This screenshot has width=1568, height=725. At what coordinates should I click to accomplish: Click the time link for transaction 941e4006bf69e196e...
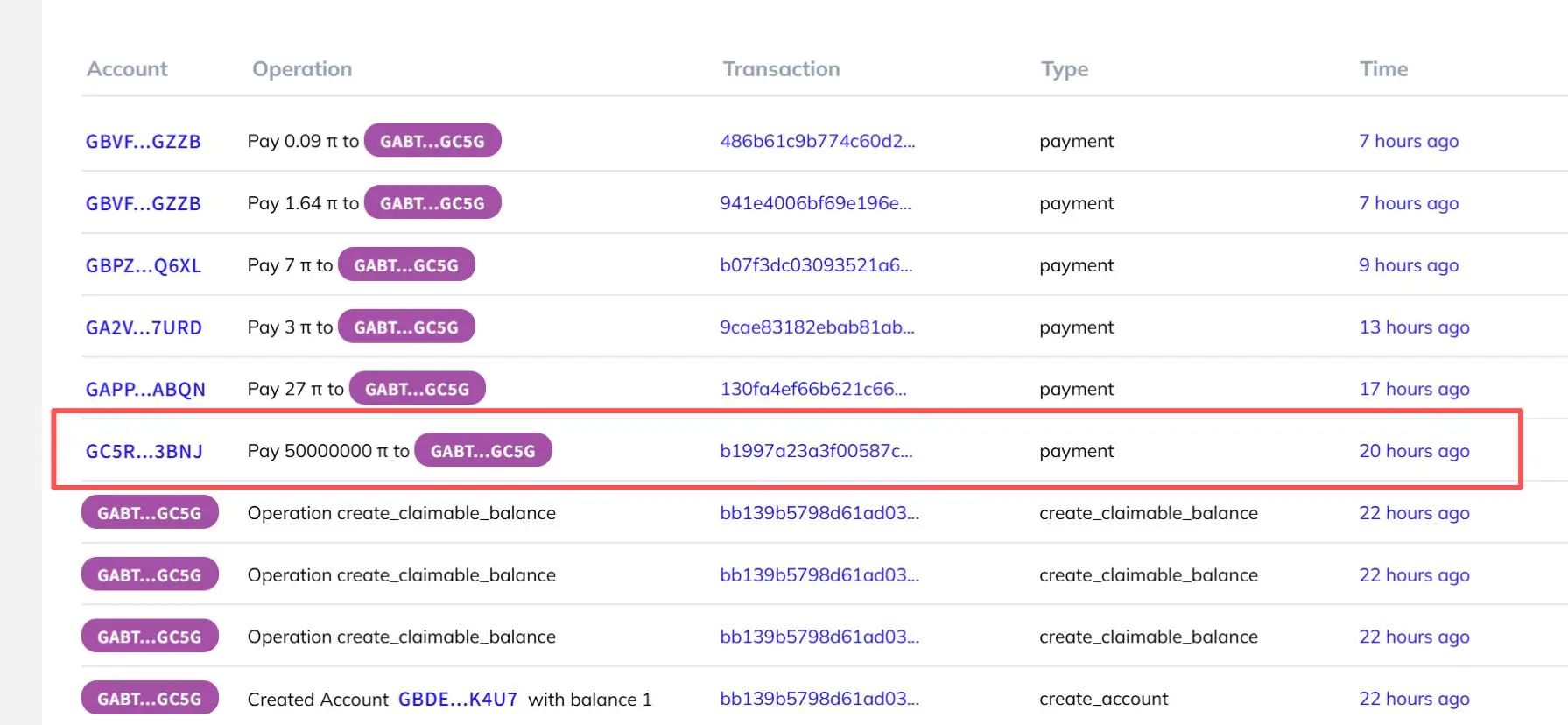click(1409, 203)
